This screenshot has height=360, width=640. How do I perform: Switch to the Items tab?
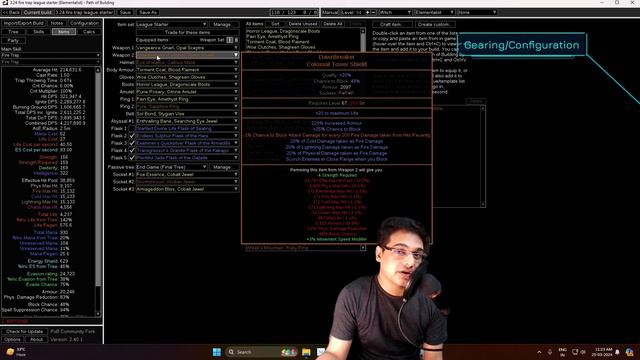(64, 32)
